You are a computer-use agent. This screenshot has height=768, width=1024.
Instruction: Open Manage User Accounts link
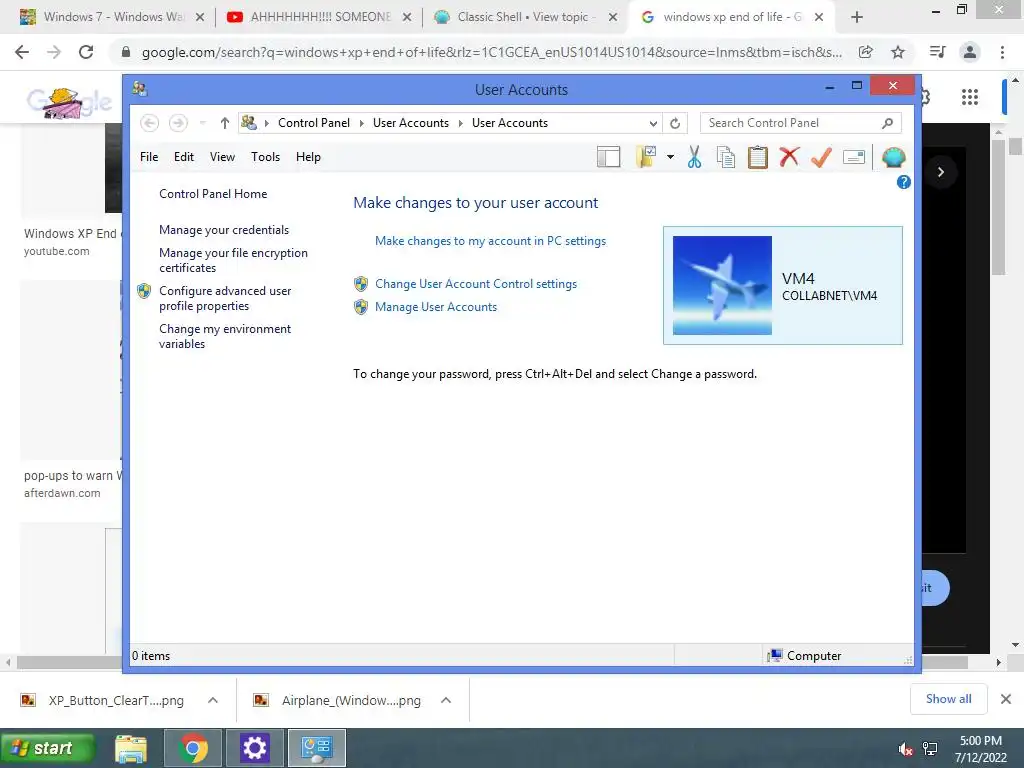coord(436,307)
